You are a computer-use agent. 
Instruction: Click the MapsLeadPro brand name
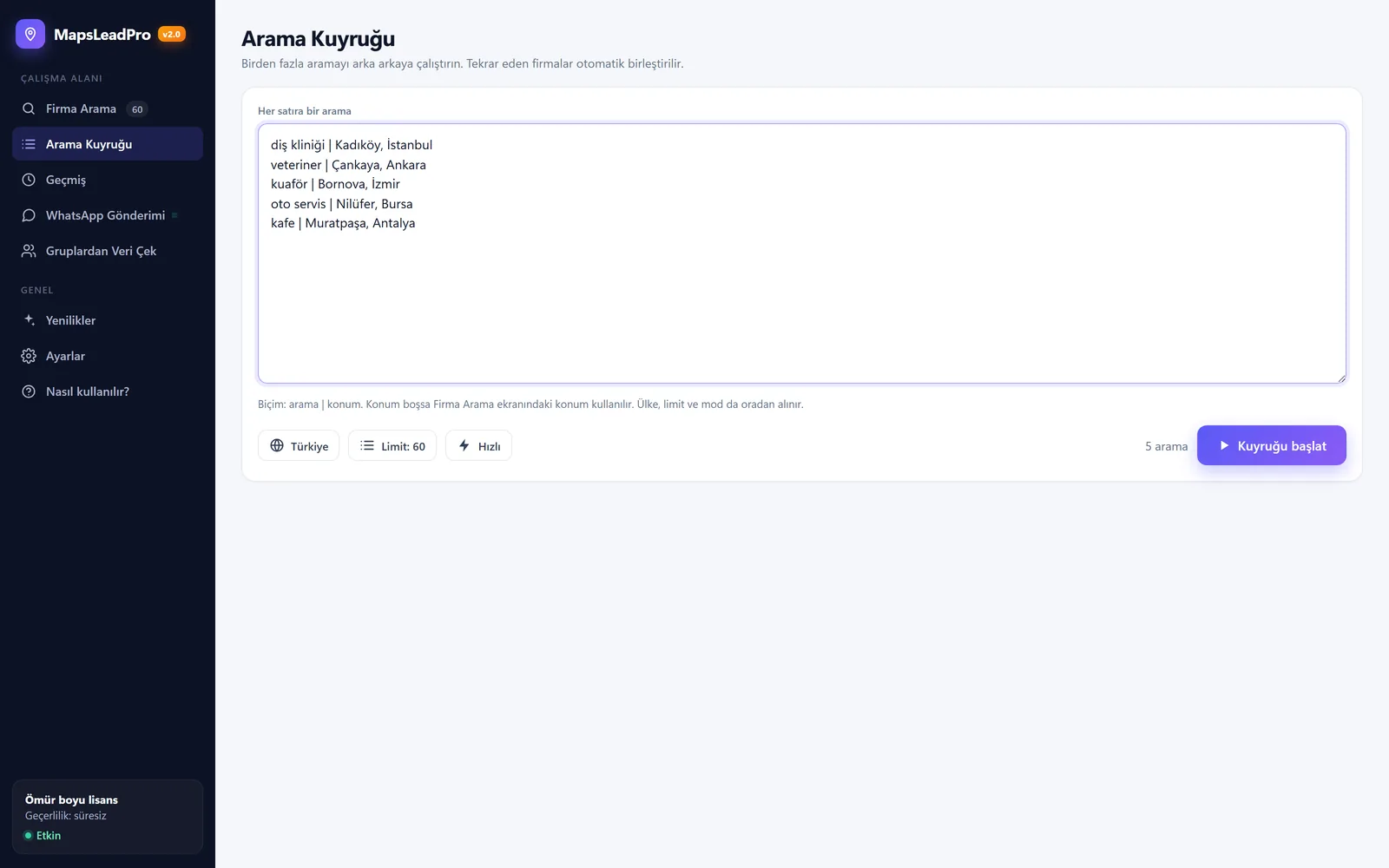102,35
